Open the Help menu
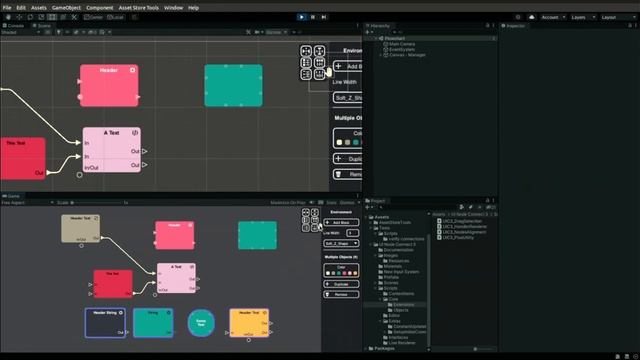 coord(193,7)
